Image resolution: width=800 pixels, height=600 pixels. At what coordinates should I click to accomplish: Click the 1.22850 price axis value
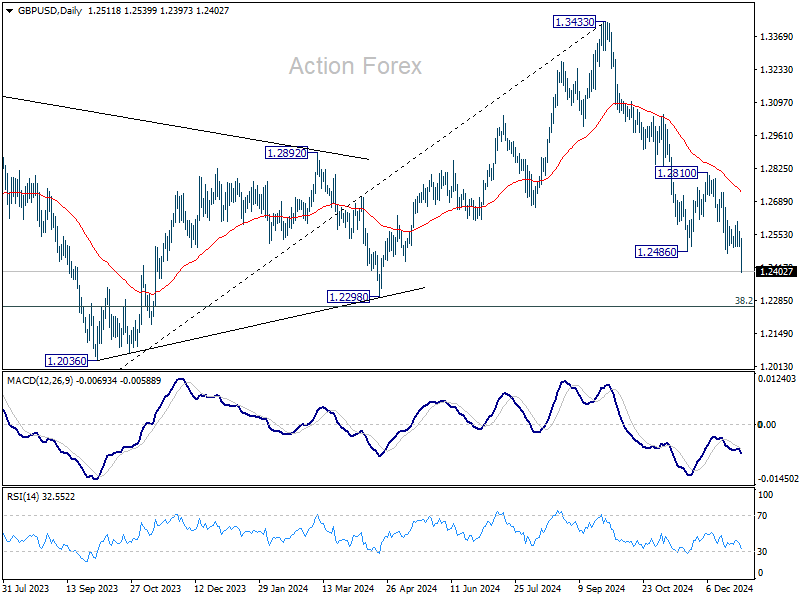777,301
